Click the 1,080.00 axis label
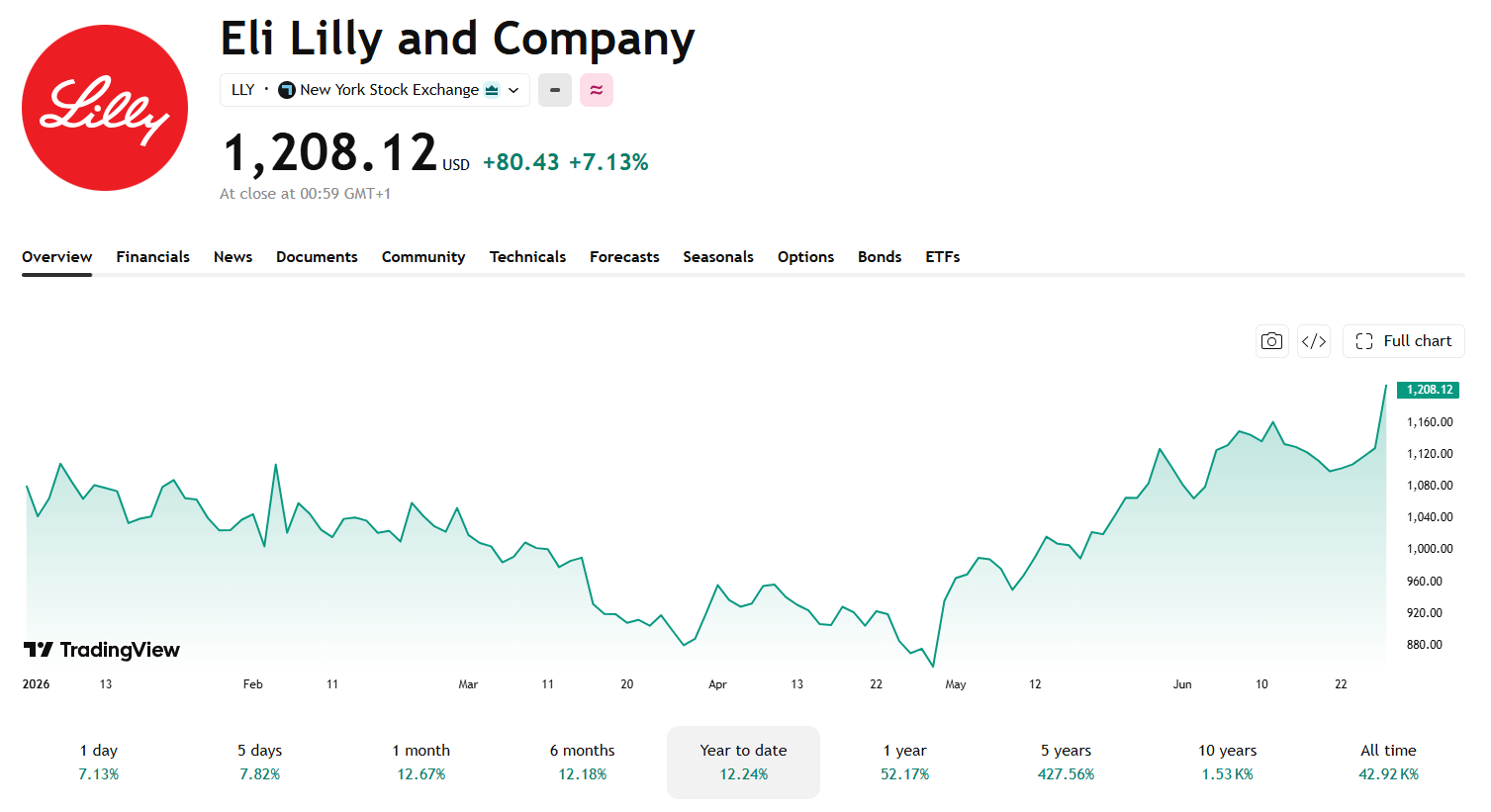Viewport: 1491px width, 812px height. (1430, 486)
